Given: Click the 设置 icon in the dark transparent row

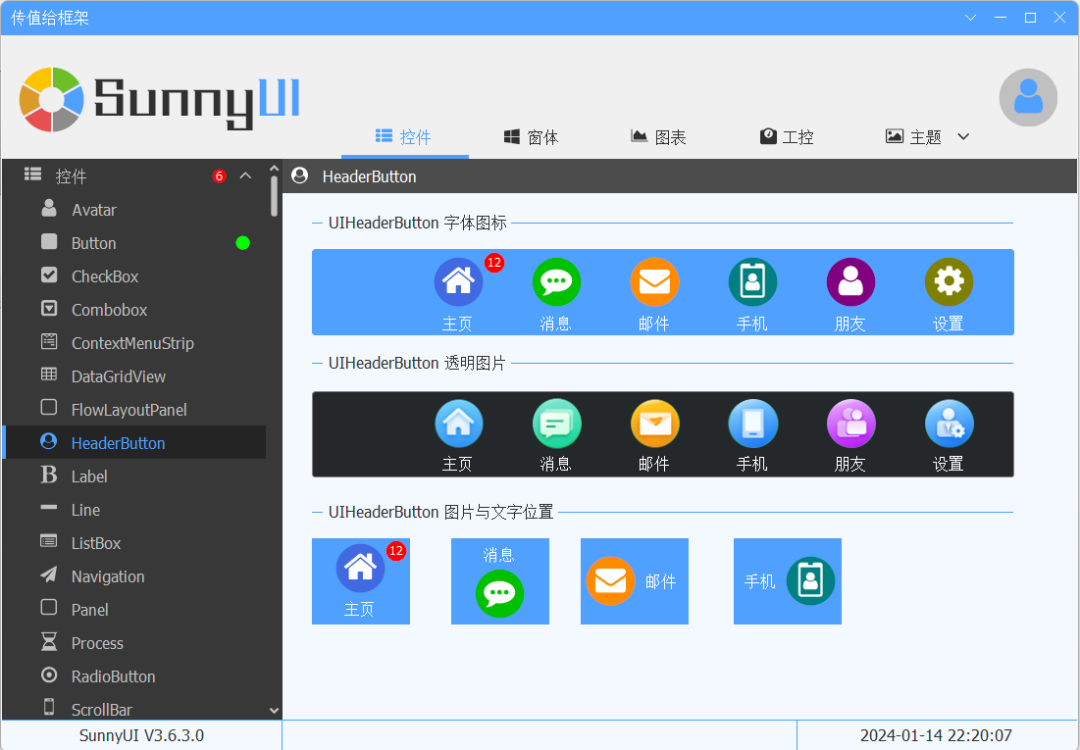Looking at the screenshot, I should pyautogui.click(x=948, y=423).
